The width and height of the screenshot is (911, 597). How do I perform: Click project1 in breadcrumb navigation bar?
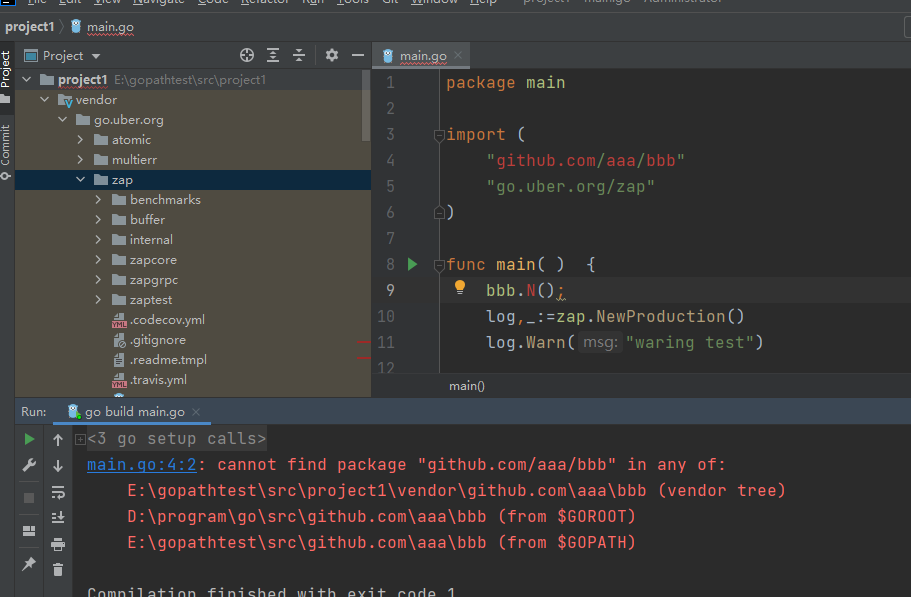pos(30,27)
